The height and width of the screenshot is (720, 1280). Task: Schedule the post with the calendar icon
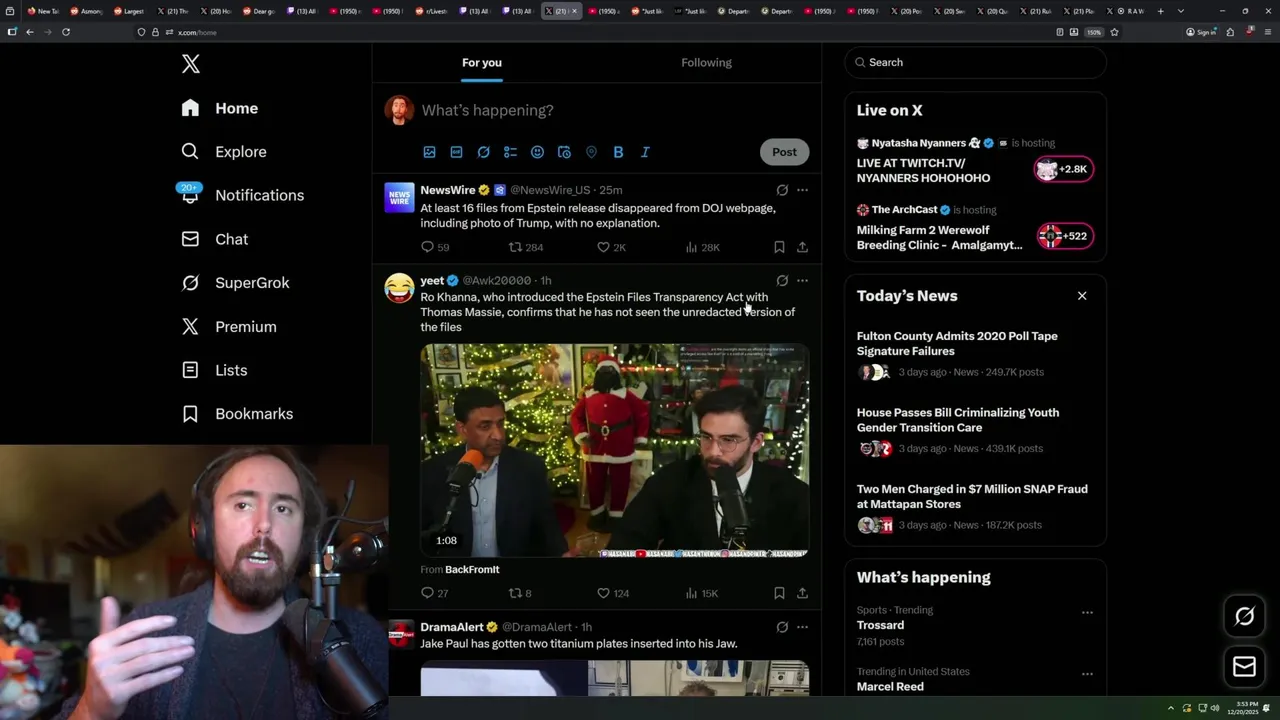point(564,152)
